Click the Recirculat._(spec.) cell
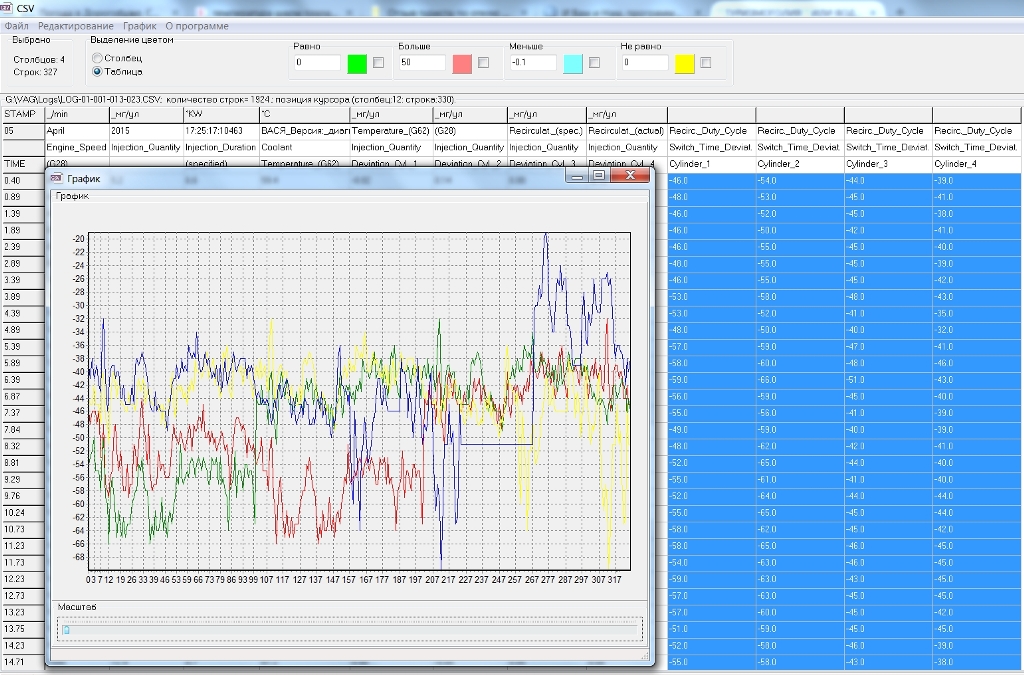The height and width of the screenshot is (675, 1024). click(547, 131)
